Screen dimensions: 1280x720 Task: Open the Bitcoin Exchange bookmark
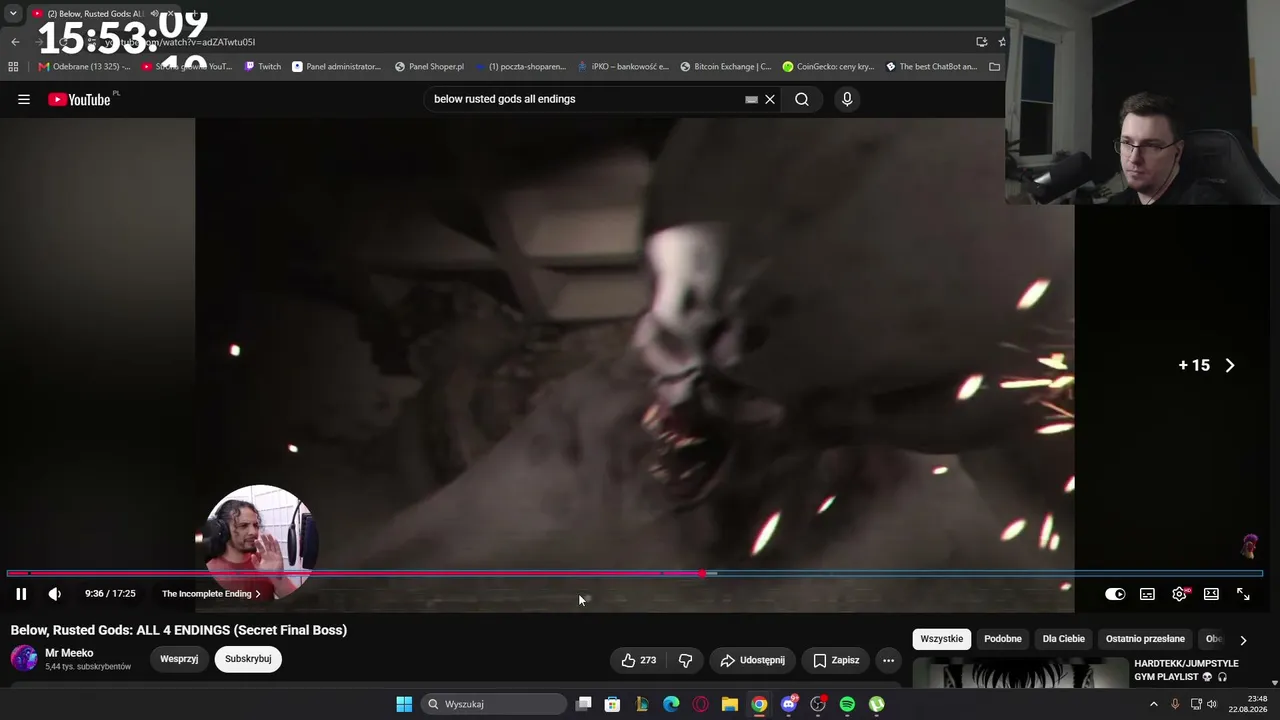725,67
